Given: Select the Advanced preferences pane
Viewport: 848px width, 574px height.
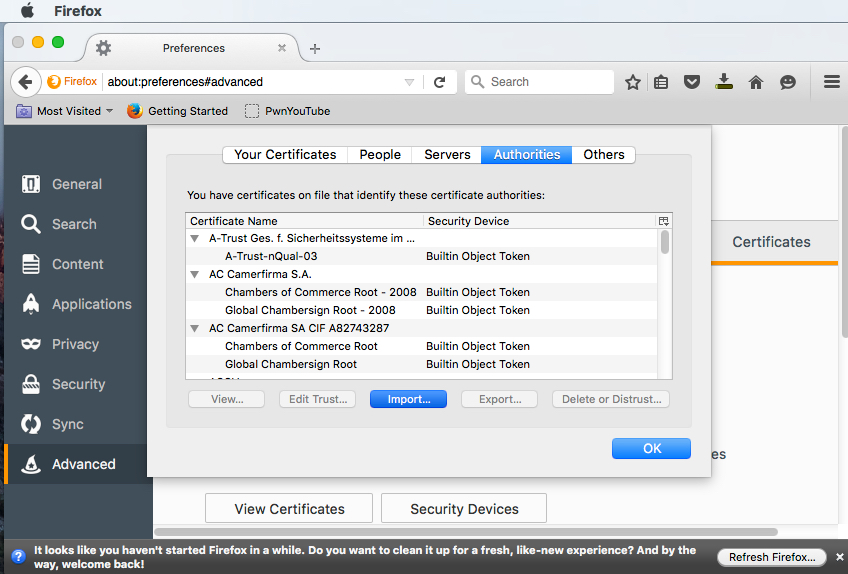Looking at the screenshot, I should tap(76, 464).
